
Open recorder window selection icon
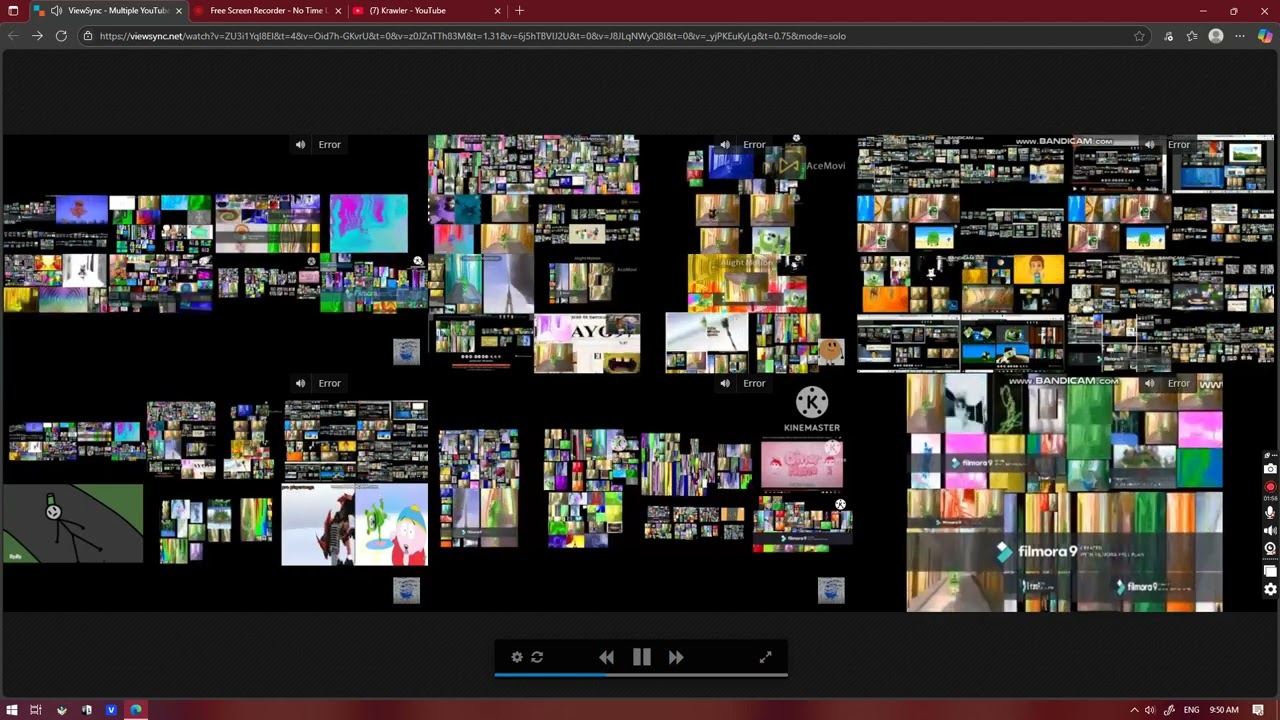coord(1270,571)
